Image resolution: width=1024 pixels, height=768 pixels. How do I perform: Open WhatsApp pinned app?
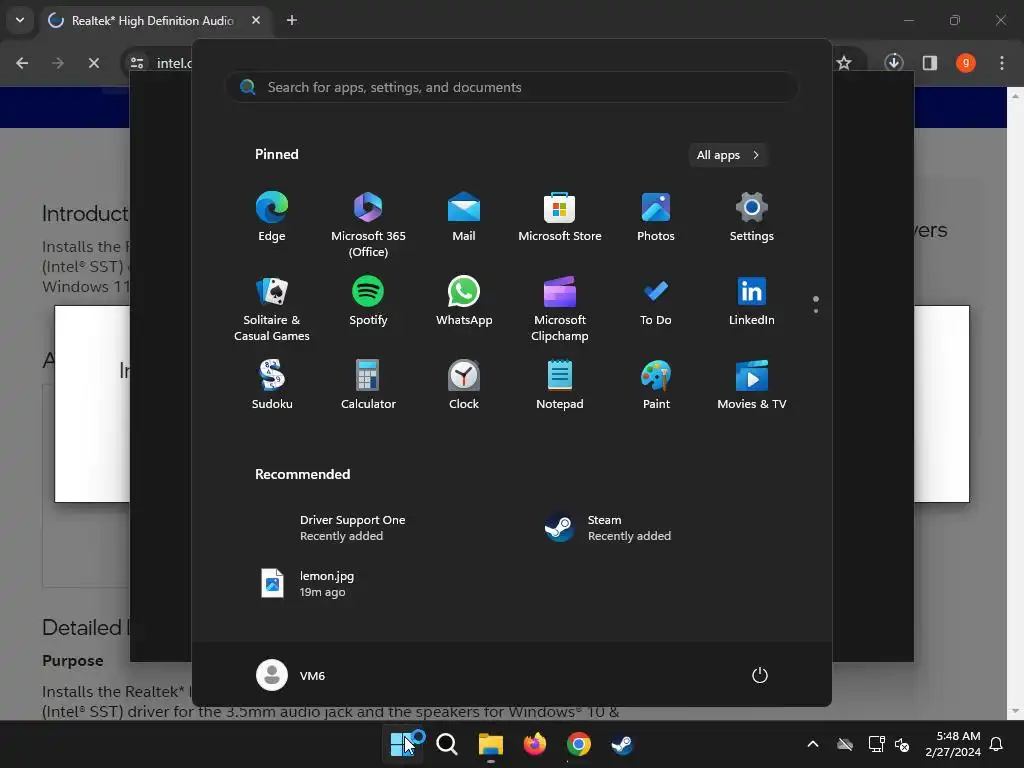(464, 302)
